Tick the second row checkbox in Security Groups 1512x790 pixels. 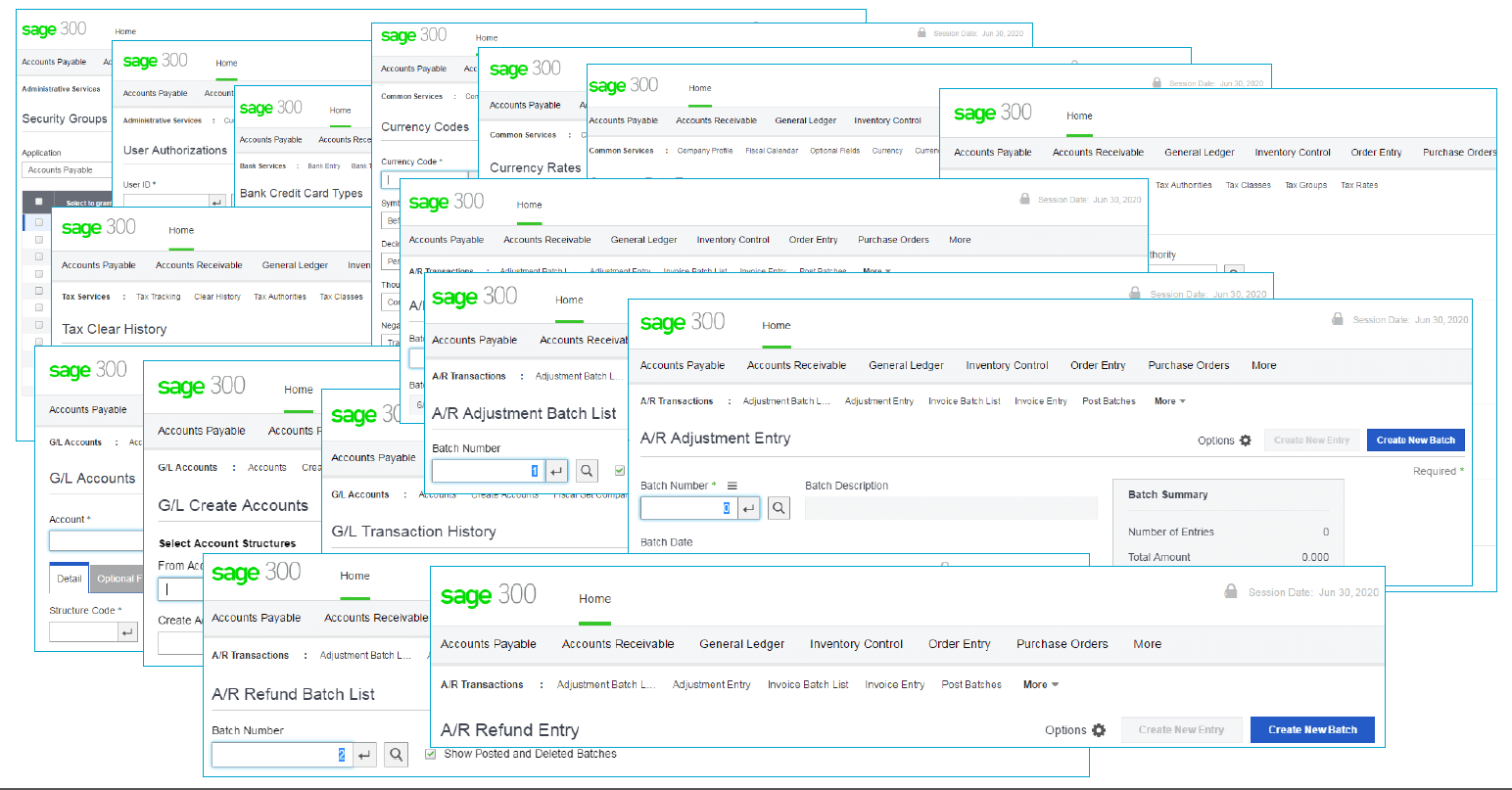coord(39,239)
